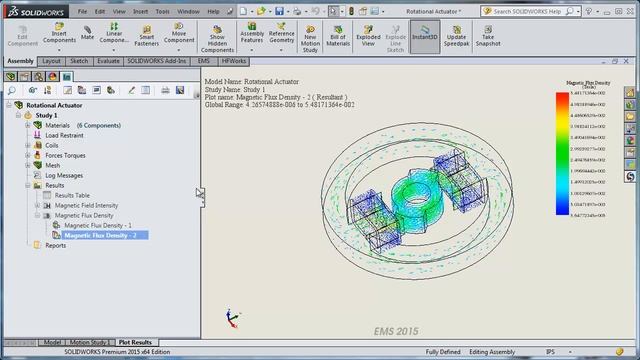Click the first icon in right task pane
Viewport: 640px width, 360px height.
[x=630, y=92]
